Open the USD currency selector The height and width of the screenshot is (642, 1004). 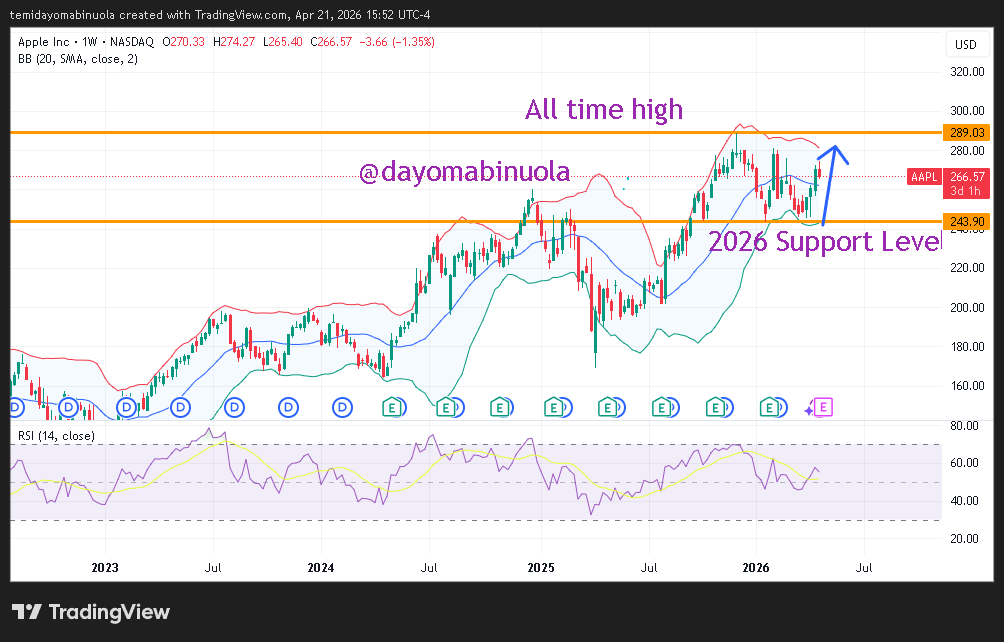(x=966, y=44)
